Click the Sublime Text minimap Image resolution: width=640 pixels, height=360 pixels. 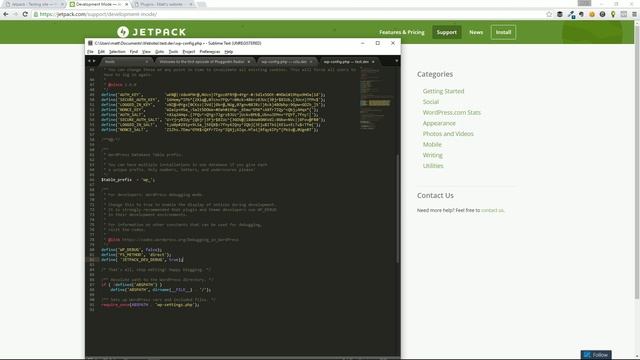(x=376, y=98)
